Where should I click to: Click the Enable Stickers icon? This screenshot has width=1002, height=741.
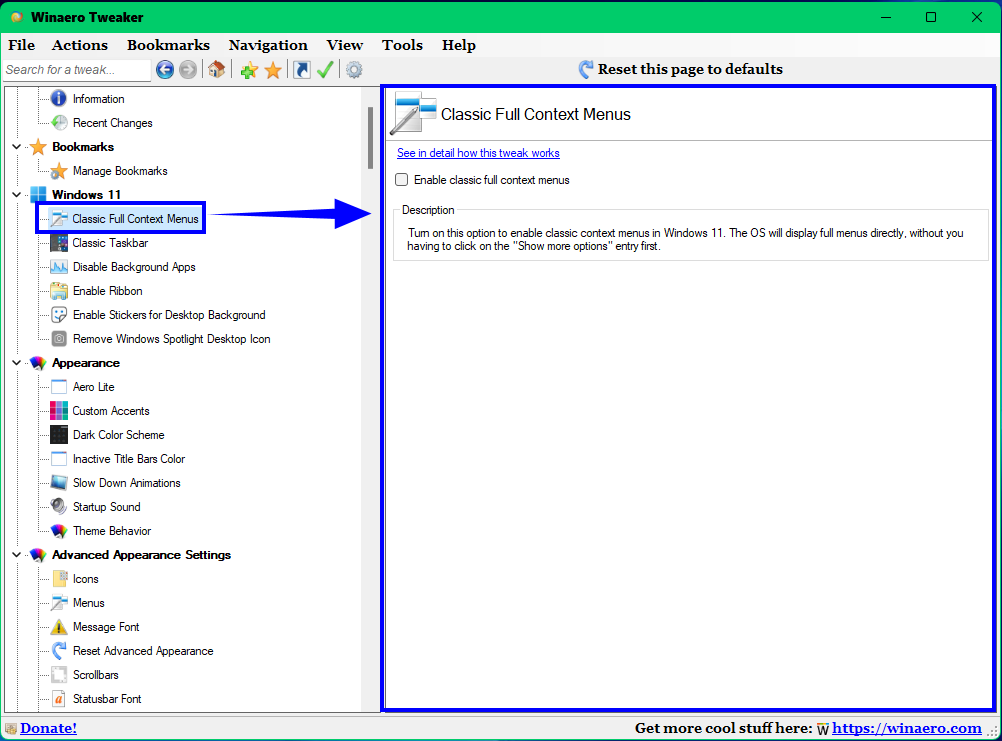click(x=59, y=315)
